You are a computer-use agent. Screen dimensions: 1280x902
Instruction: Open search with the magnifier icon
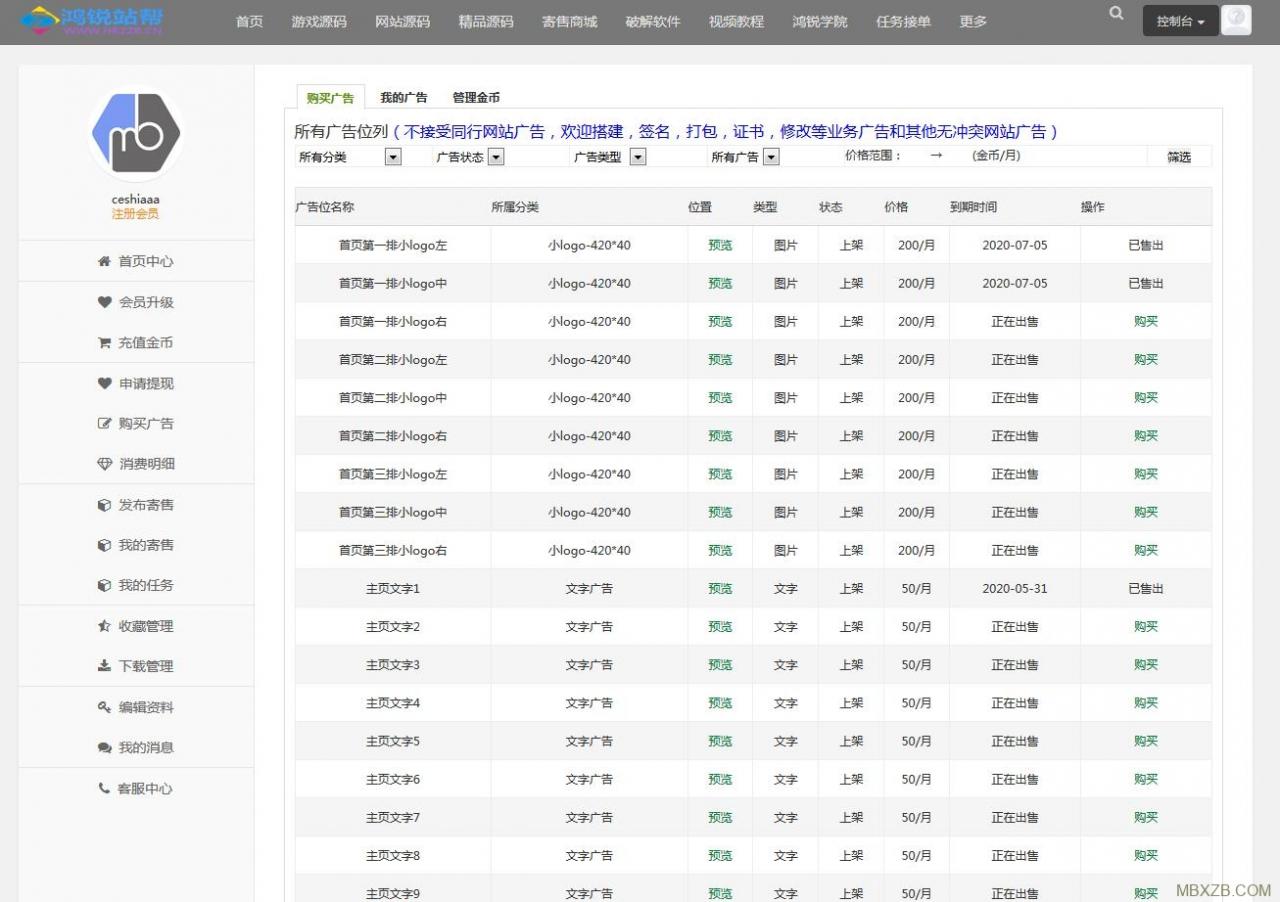coord(1116,14)
